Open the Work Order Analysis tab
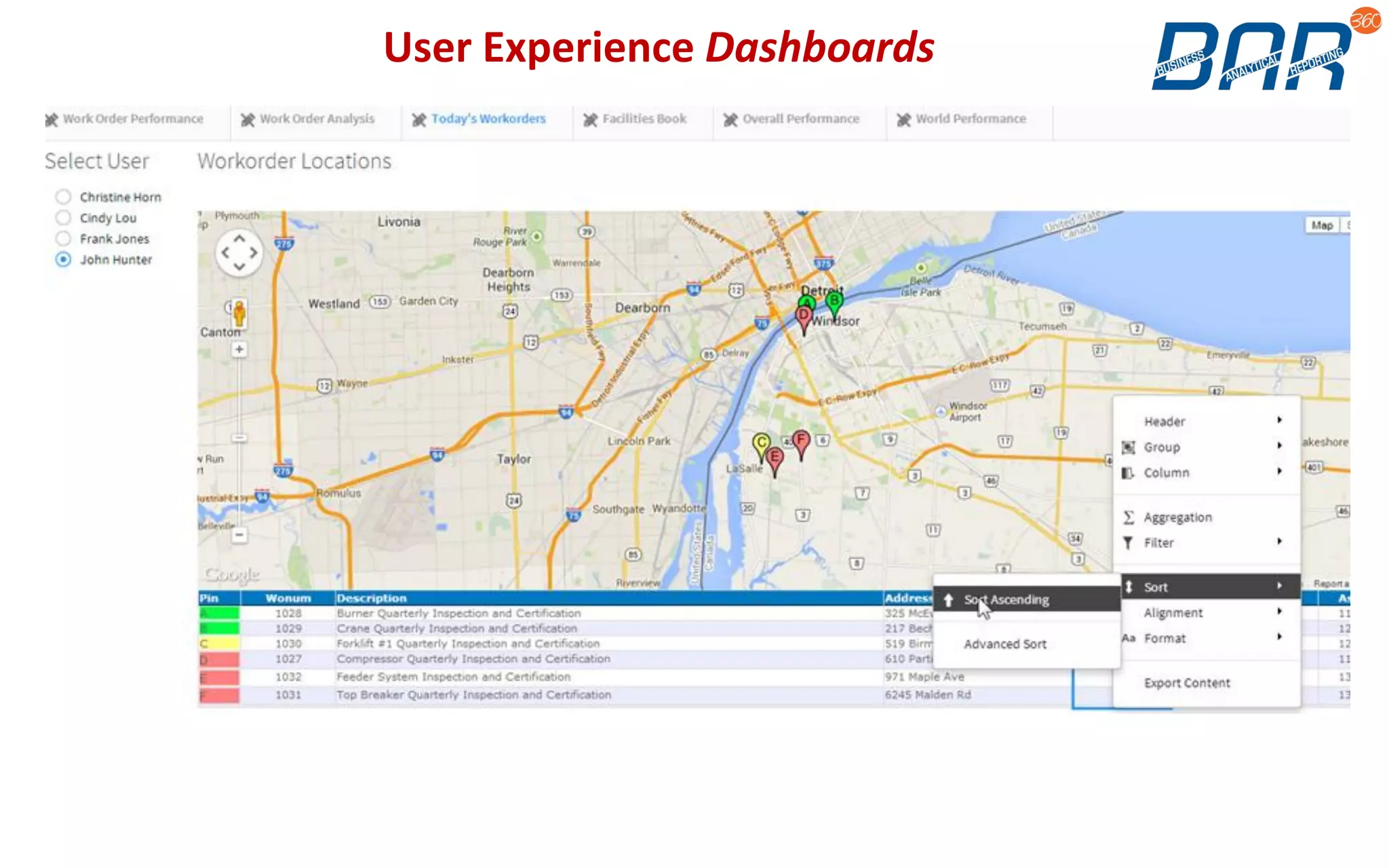Screen dimensions: 1389x868 pyautogui.click(x=316, y=119)
